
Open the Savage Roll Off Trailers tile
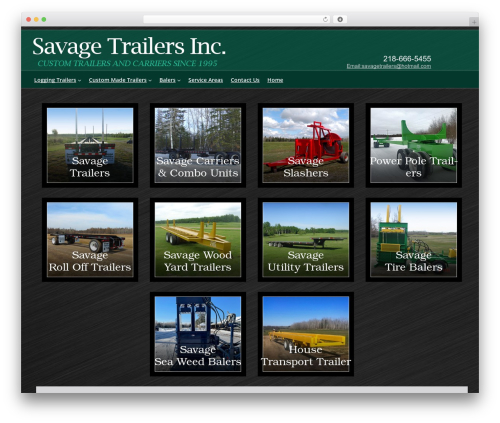[90, 240]
